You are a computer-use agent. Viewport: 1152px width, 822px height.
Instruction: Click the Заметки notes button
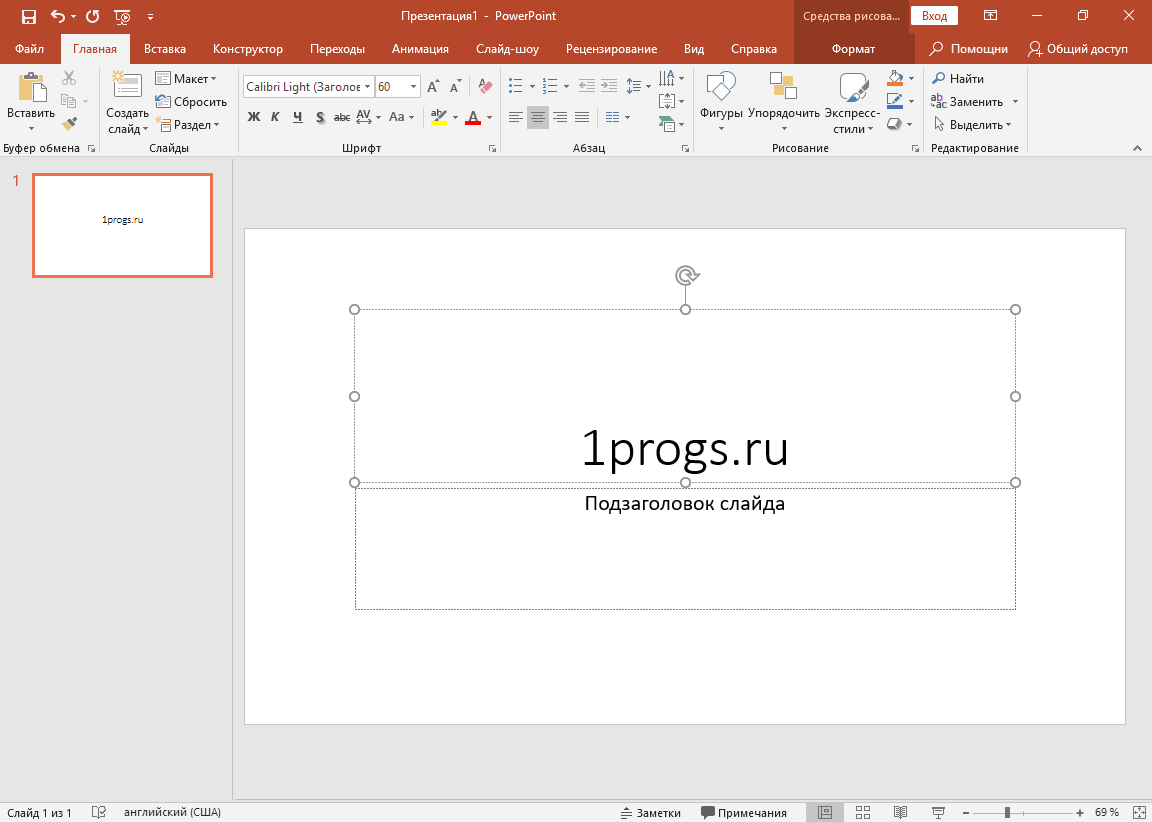point(650,812)
